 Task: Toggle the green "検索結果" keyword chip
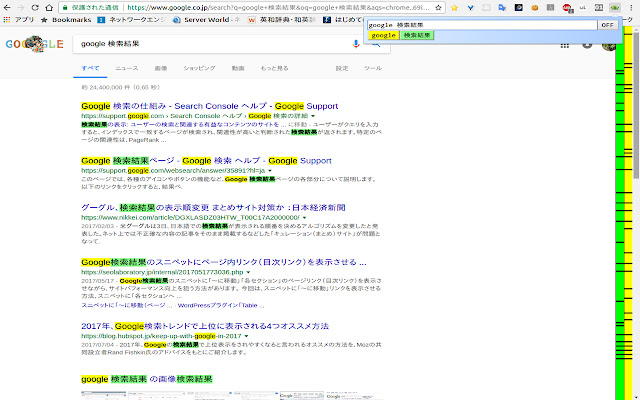tap(418, 35)
